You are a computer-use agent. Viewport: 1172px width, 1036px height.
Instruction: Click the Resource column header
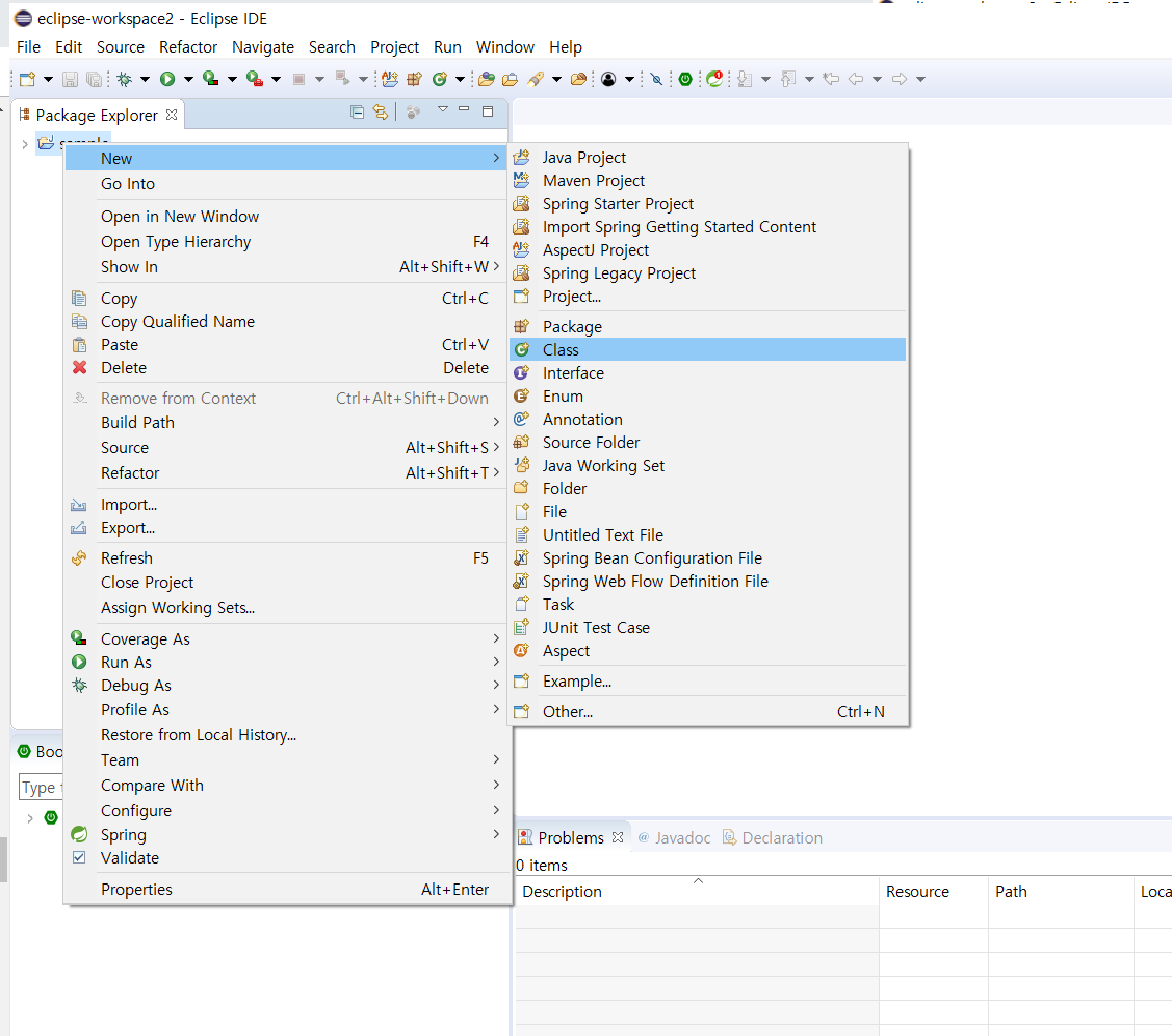[933, 892]
